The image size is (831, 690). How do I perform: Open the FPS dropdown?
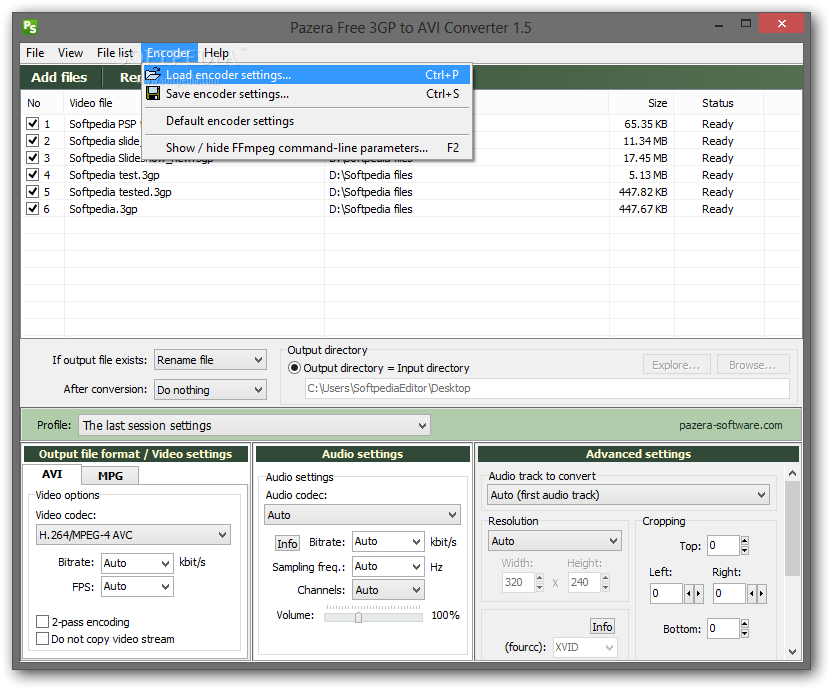[137, 586]
